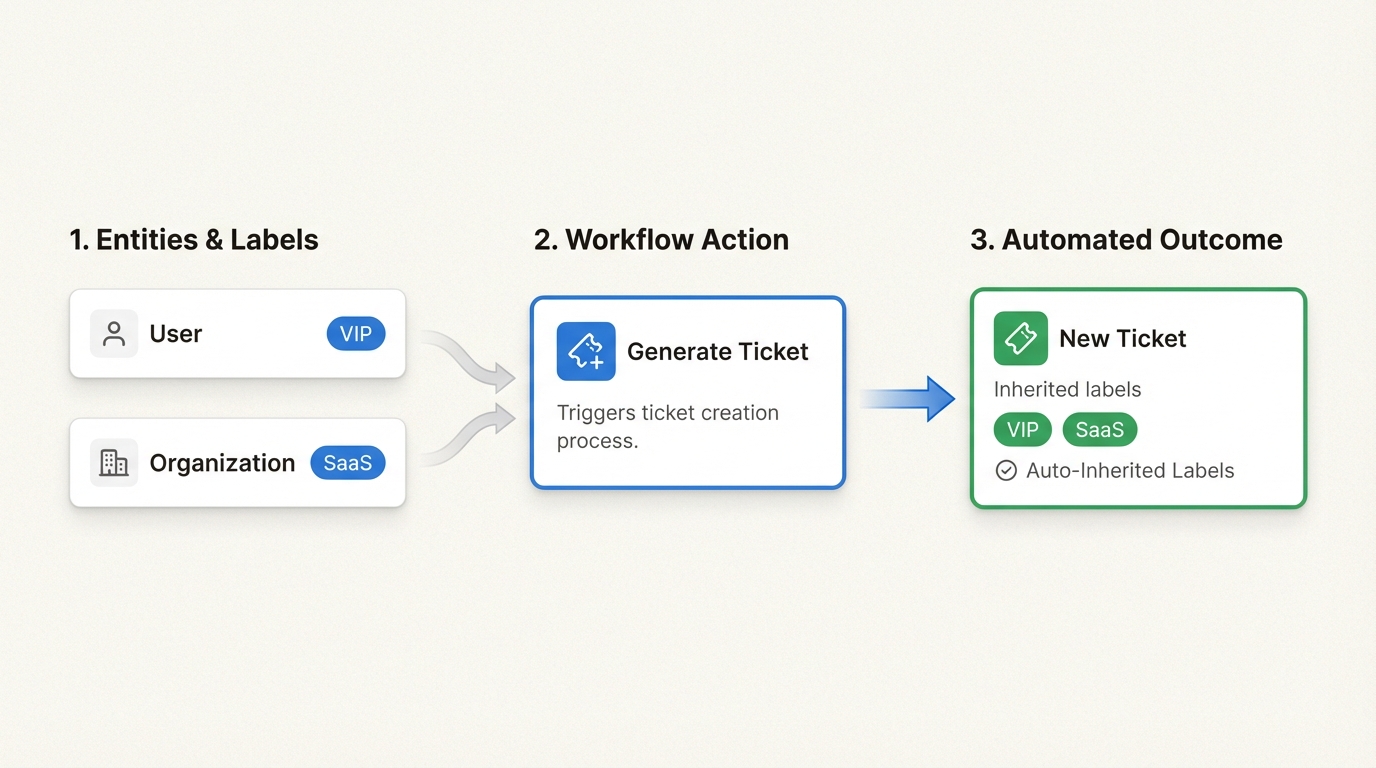Click the blue SaaS badge on Organization card

tap(347, 463)
